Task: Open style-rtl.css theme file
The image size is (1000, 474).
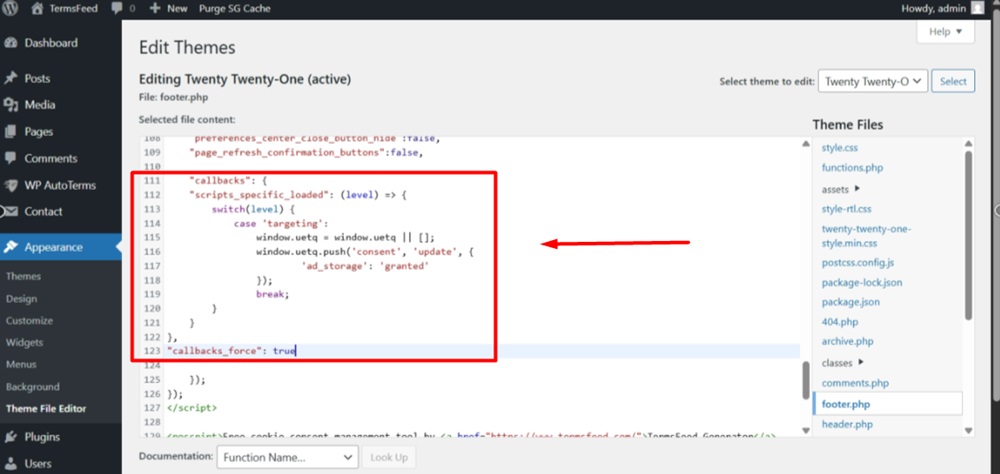Action: pos(846,209)
